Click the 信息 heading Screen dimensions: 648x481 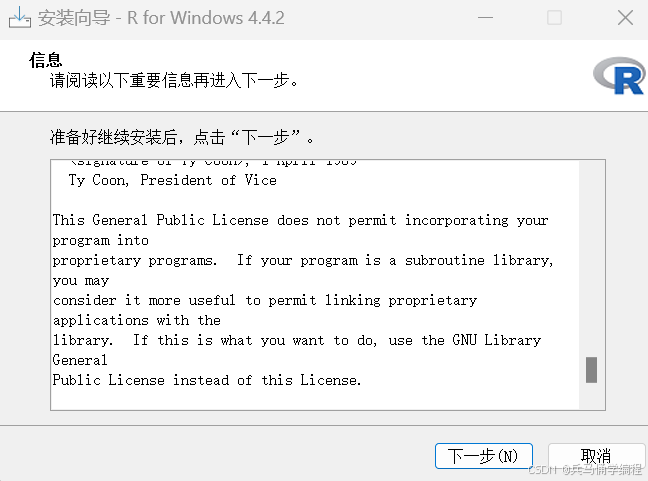click(x=45, y=60)
